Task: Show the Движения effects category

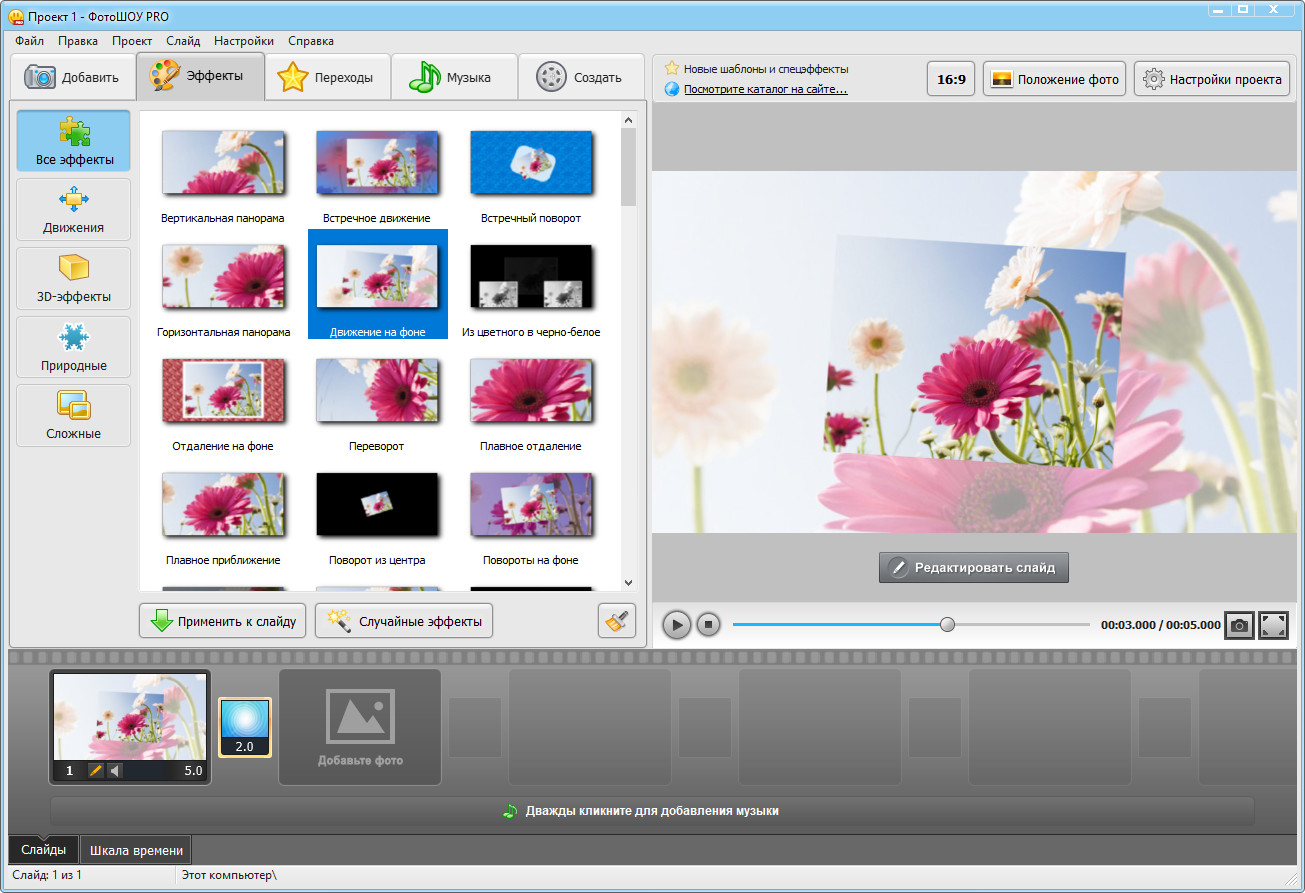Action: [x=73, y=209]
